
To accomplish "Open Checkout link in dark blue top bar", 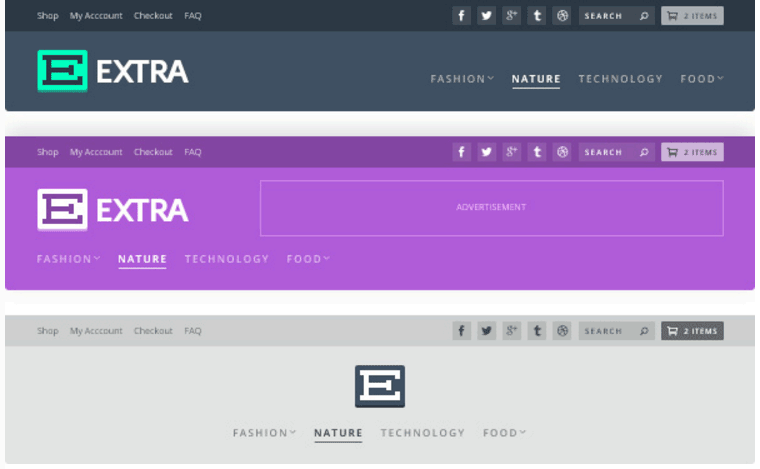I will pos(153,16).
